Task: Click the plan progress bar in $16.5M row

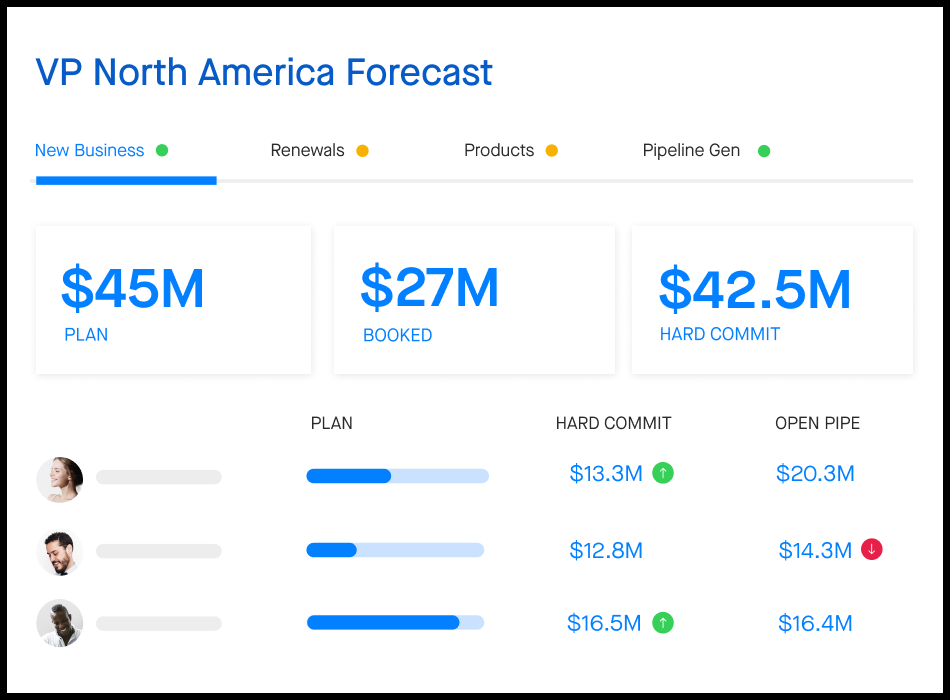Action: pos(395,622)
